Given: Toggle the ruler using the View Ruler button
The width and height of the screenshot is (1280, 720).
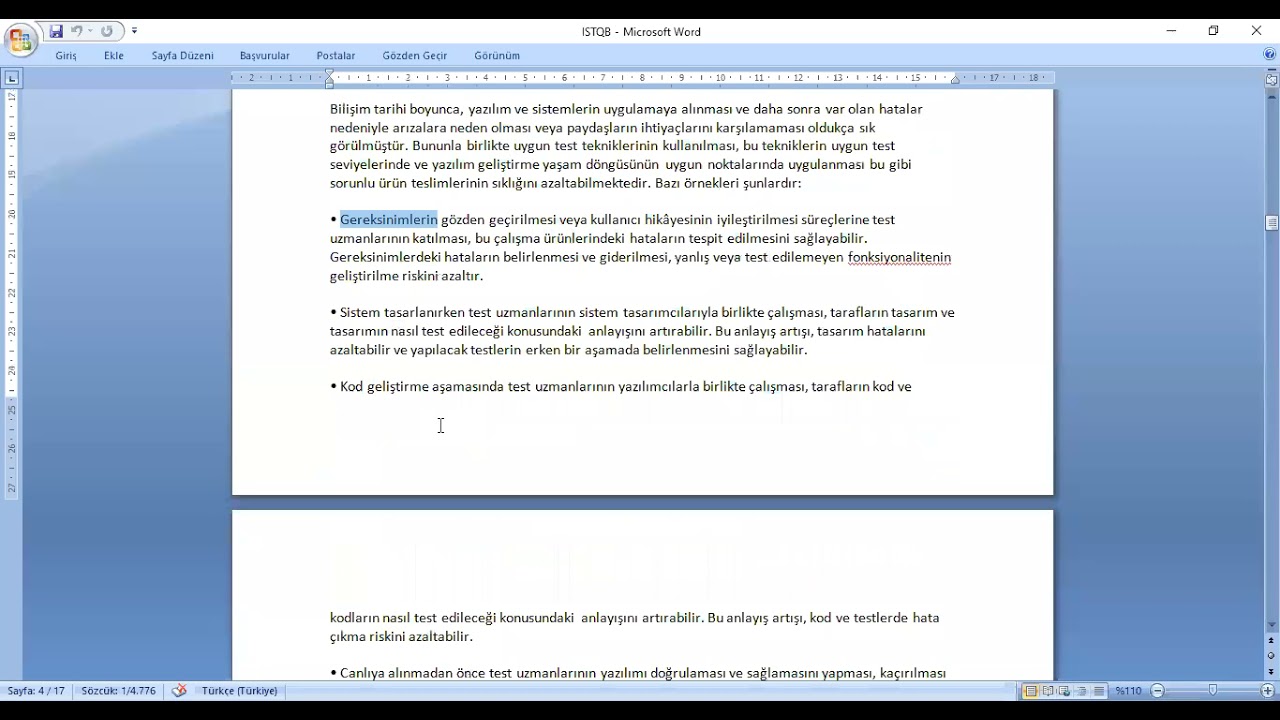Looking at the screenshot, I should coord(1272,79).
